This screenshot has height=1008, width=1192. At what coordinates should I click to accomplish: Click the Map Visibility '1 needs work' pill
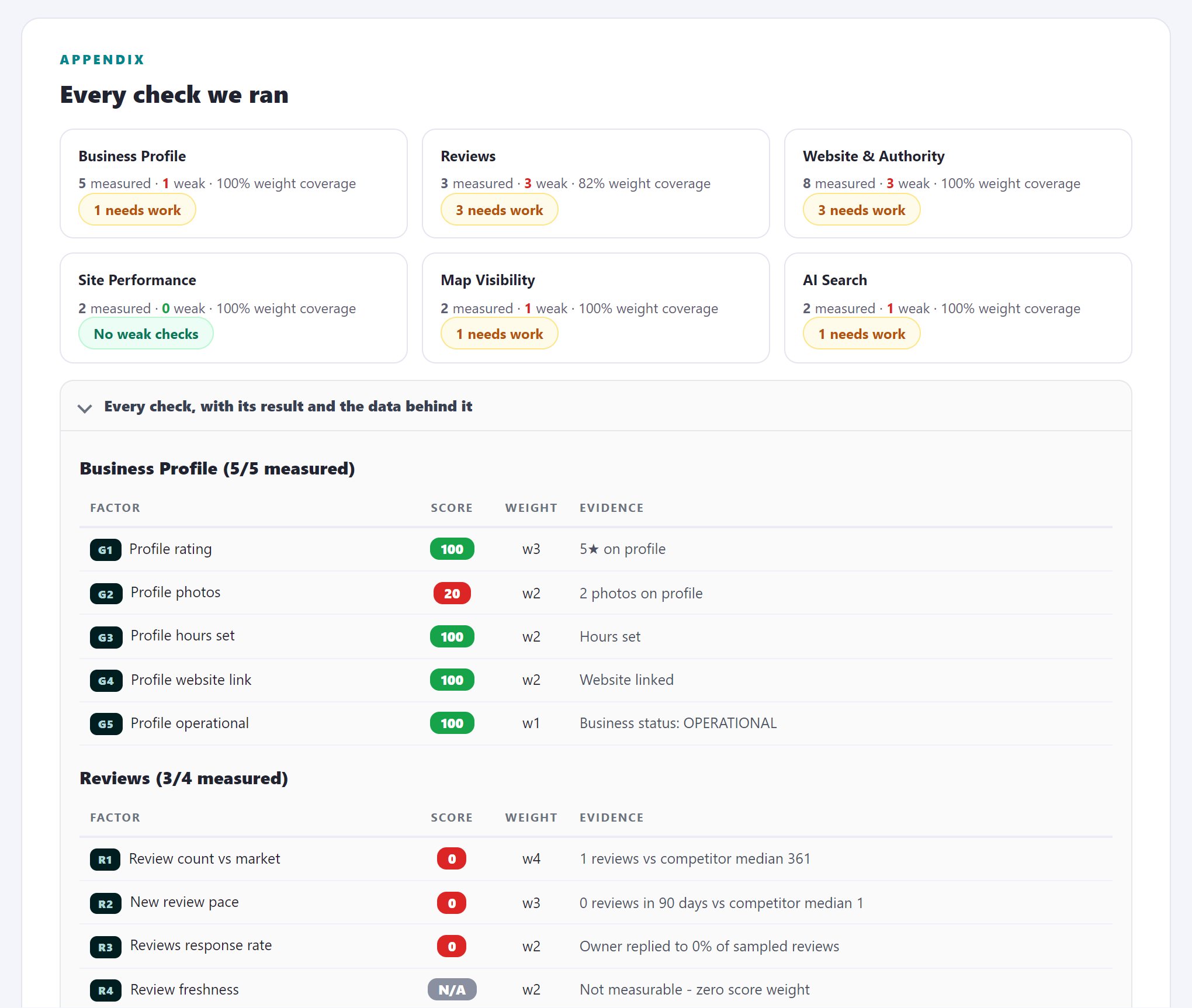[500, 334]
